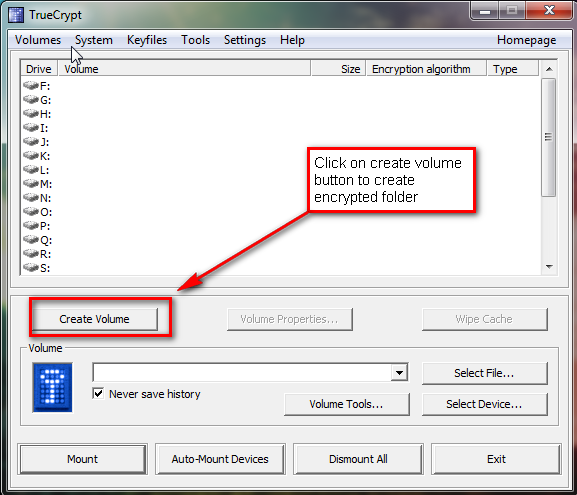Select the "K:" drive letter text
577x495 pixels.
pyautogui.click(x=45, y=156)
